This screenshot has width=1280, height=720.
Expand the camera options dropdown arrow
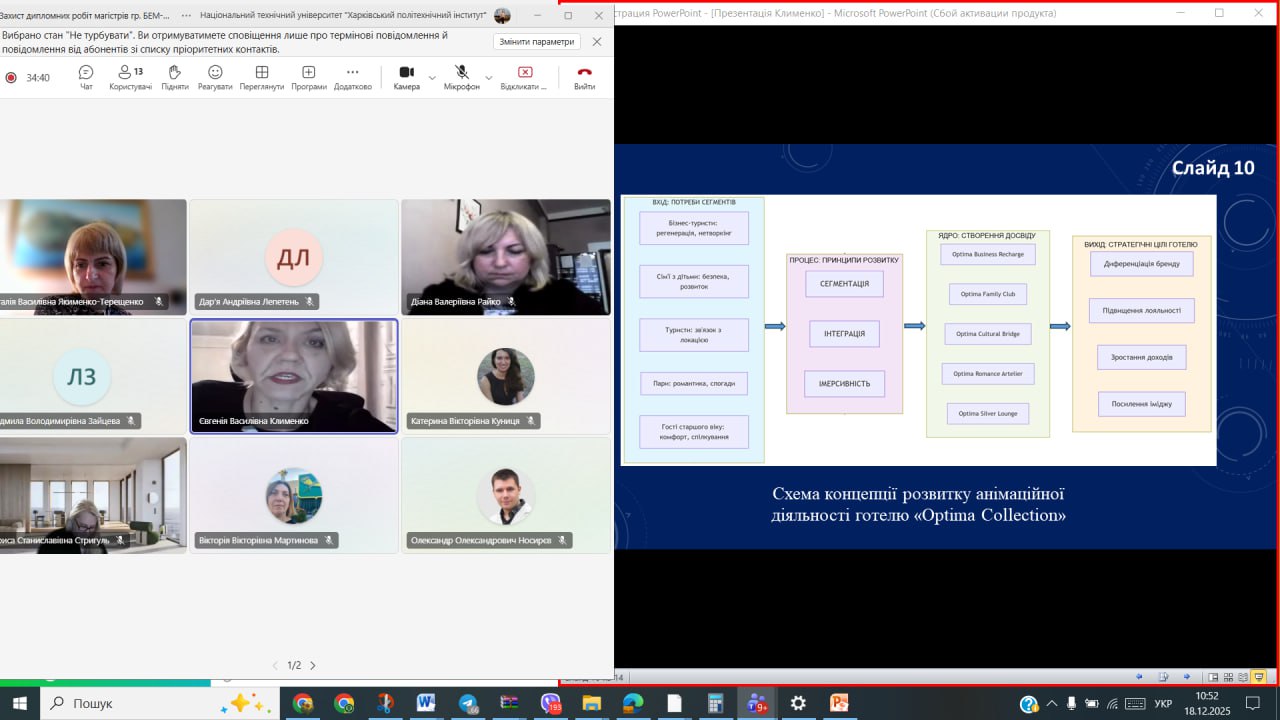(432, 77)
